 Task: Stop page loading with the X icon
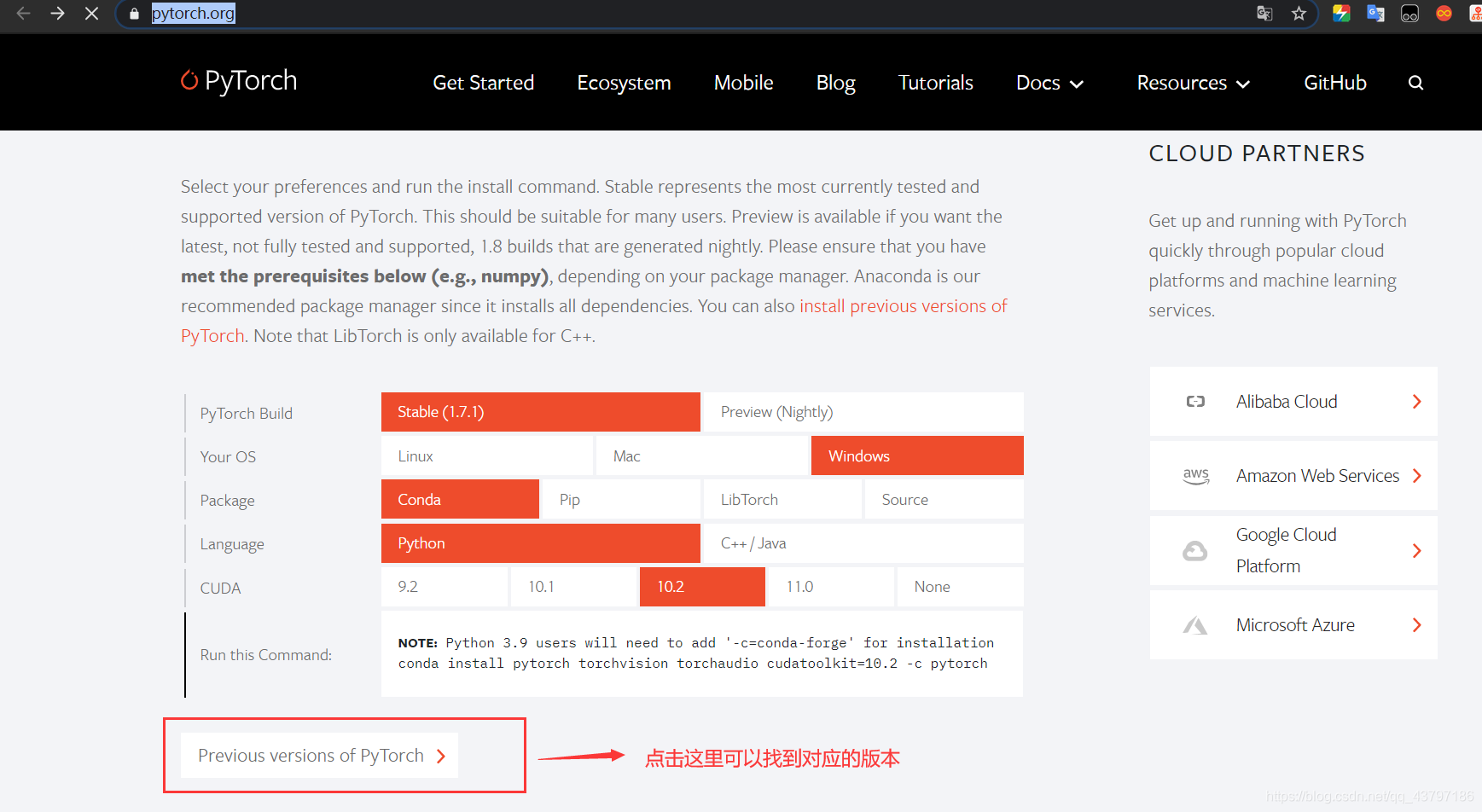pos(91,13)
